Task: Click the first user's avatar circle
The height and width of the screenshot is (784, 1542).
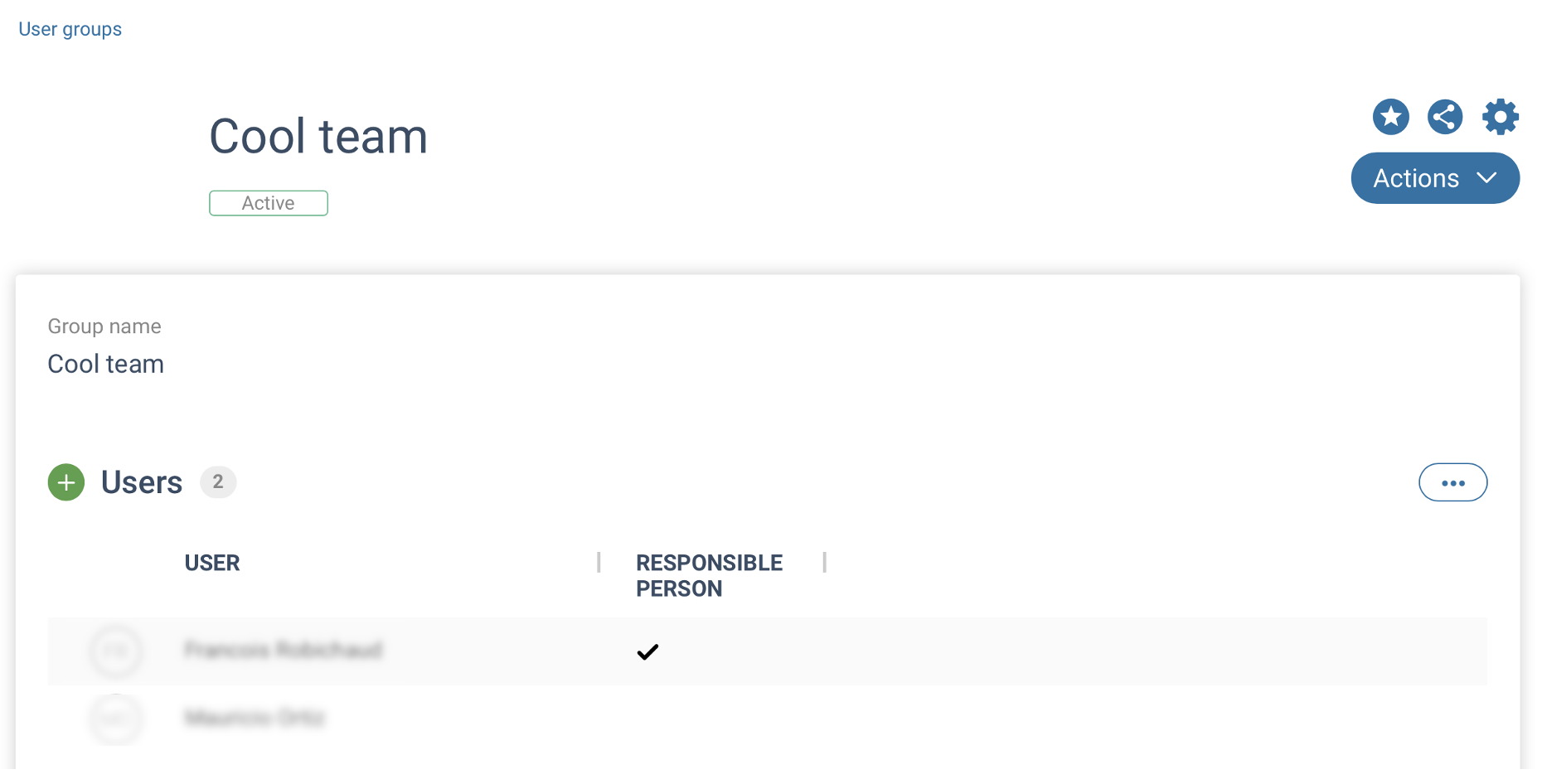Action: (116, 651)
